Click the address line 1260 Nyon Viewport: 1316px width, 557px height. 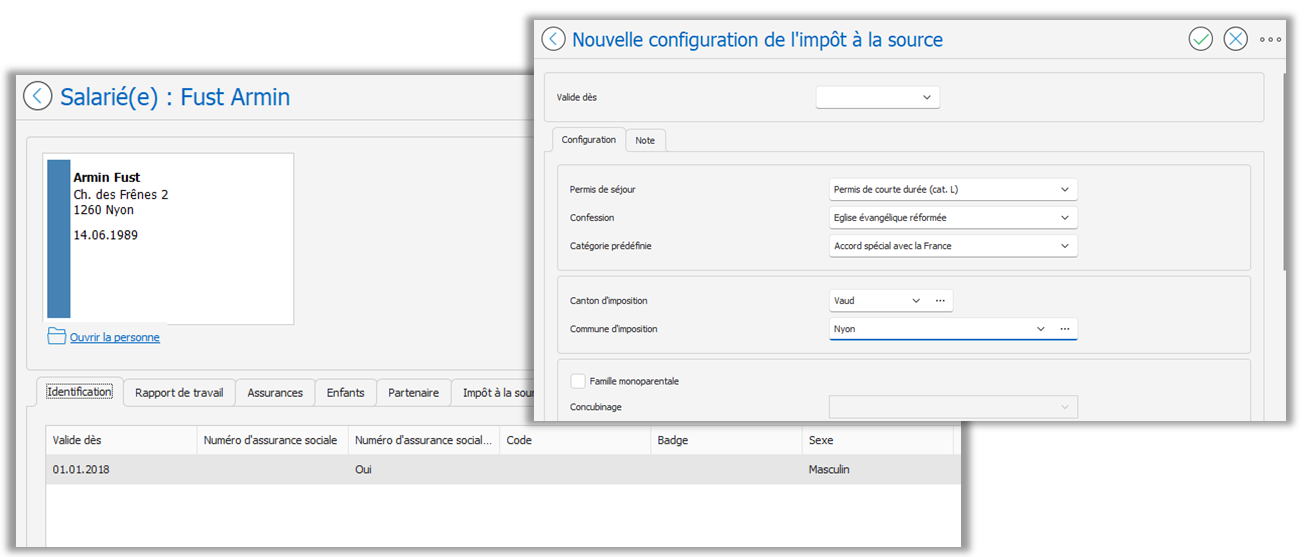pyautogui.click(x=103, y=210)
